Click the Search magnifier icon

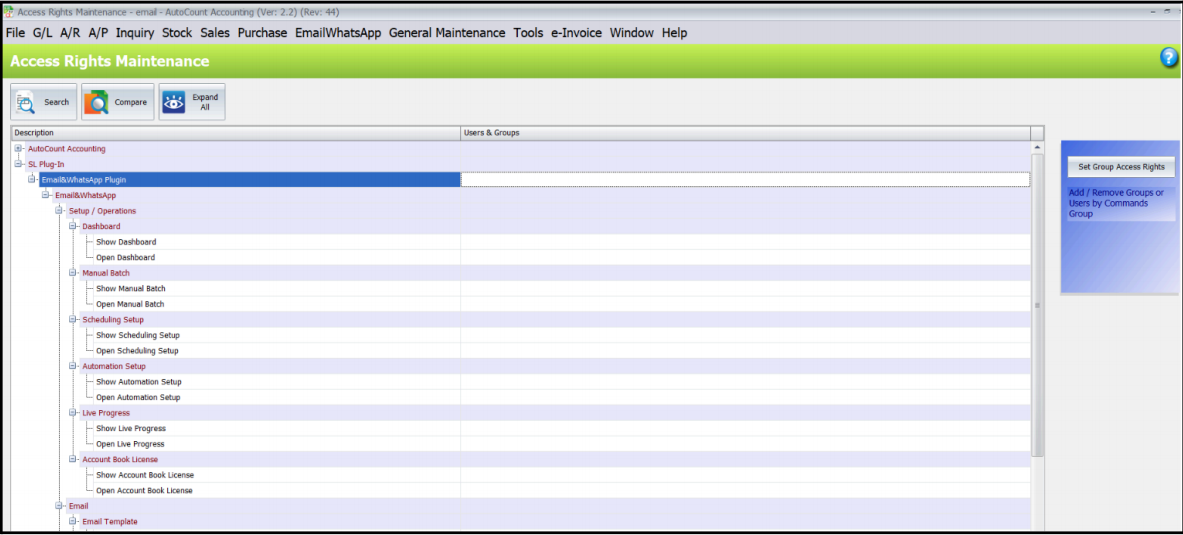[x=26, y=102]
